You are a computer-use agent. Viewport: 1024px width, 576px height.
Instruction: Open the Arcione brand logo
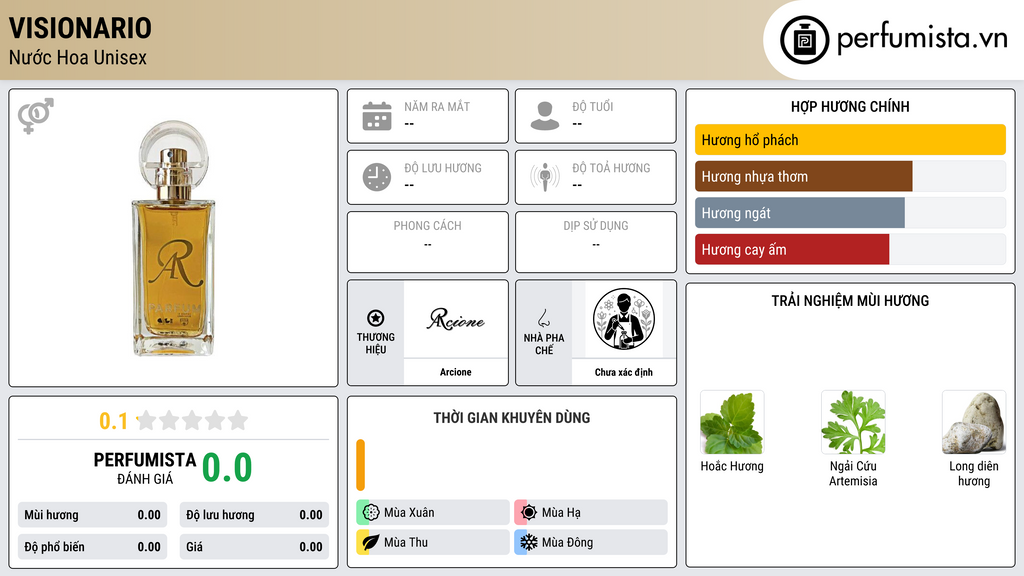coord(455,319)
